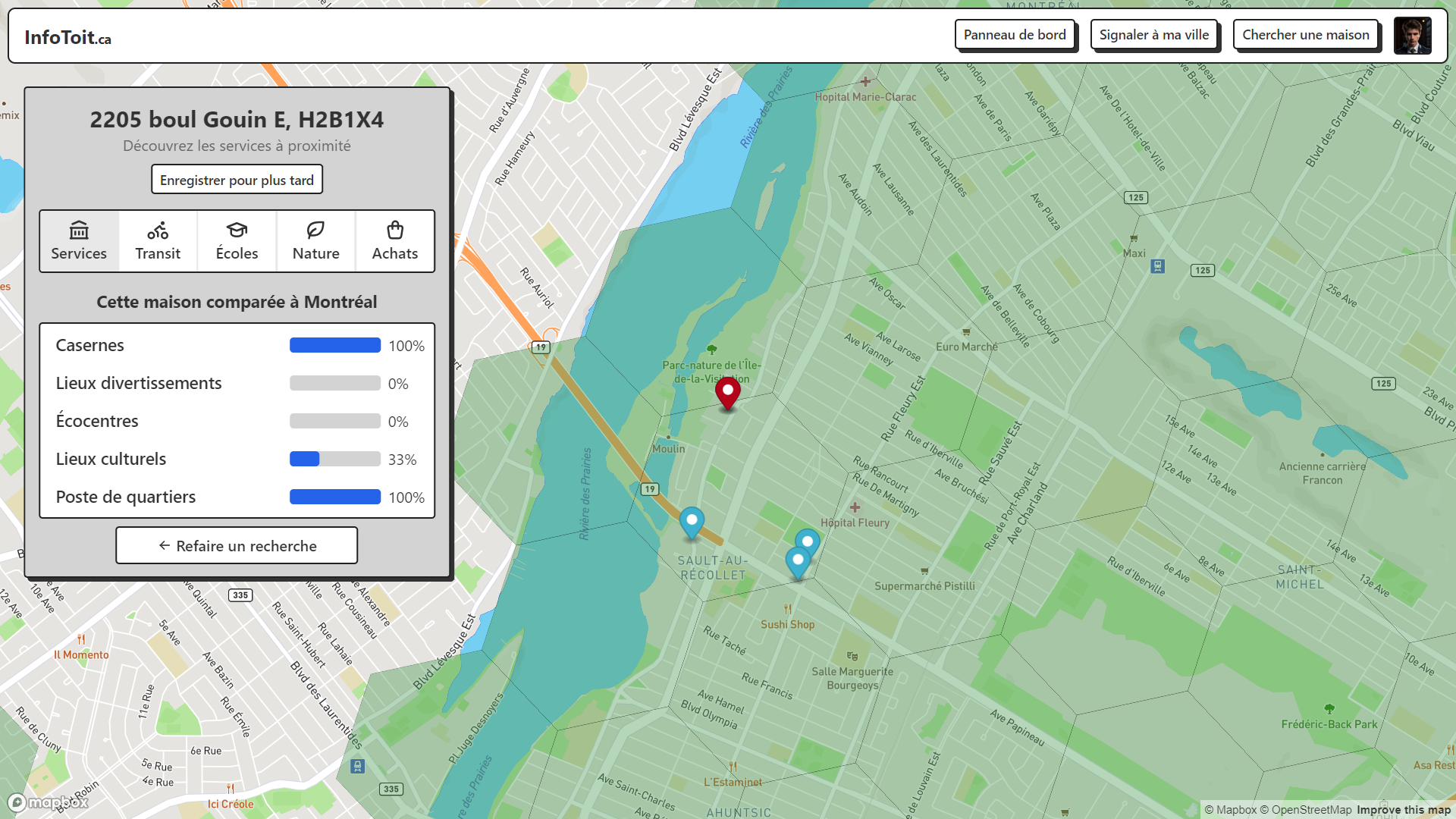Select the Achats tab
Image resolution: width=1456 pixels, height=819 pixels.
tap(394, 241)
